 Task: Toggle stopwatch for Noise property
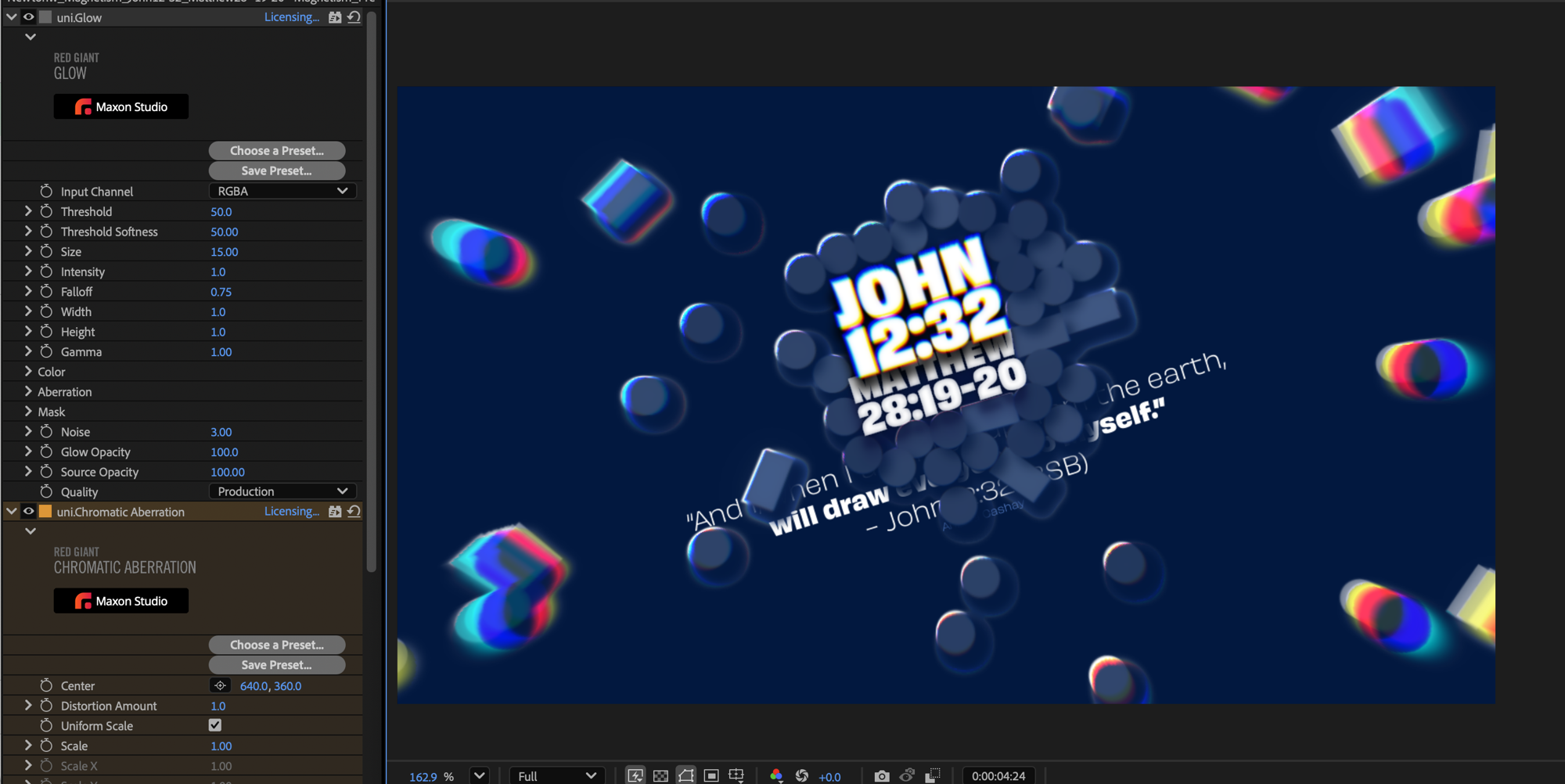[x=46, y=431]
